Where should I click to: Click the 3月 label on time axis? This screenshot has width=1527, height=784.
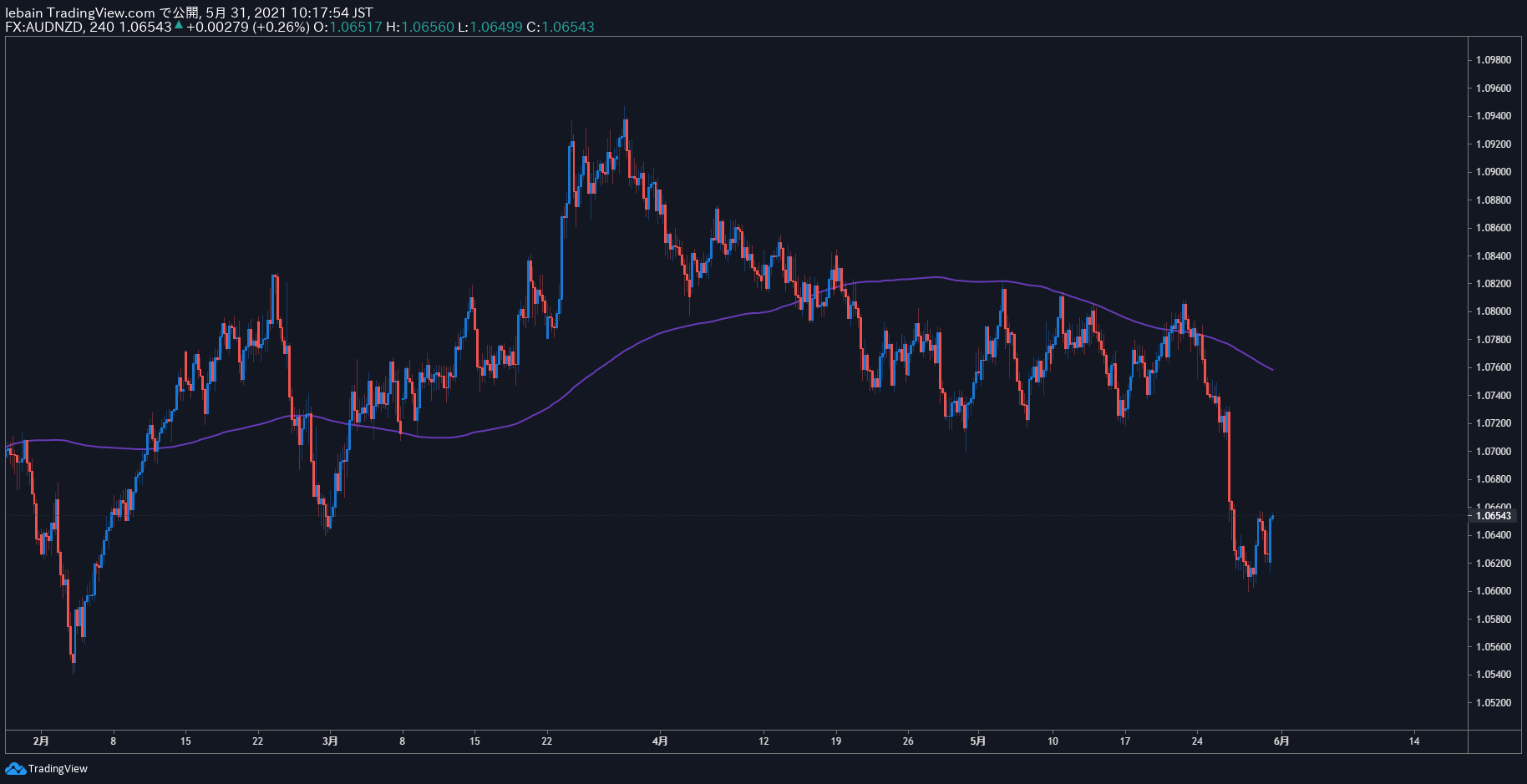pyautogui.click(x=330, y=741)
